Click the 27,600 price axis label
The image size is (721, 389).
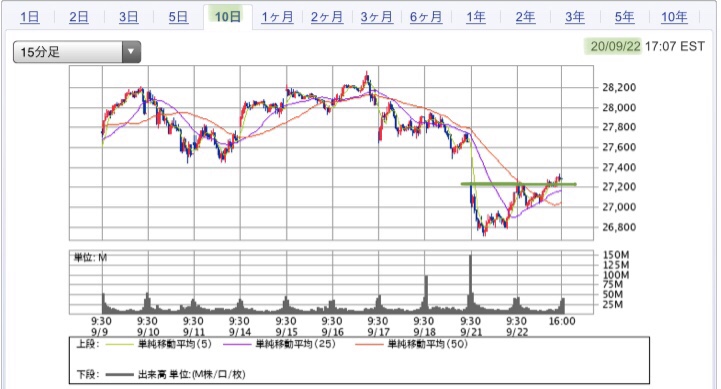point(619,147)
